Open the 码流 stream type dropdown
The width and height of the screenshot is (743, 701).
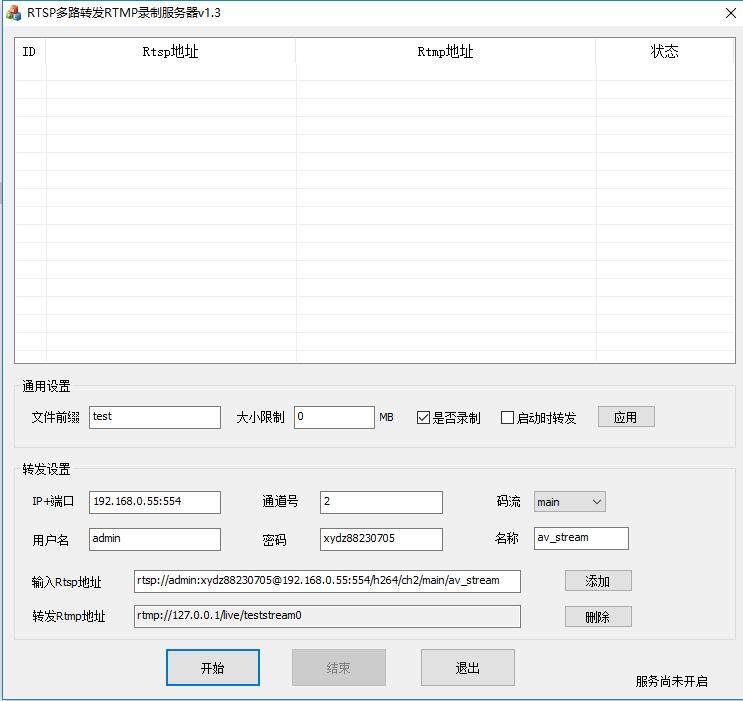(569, 502)
